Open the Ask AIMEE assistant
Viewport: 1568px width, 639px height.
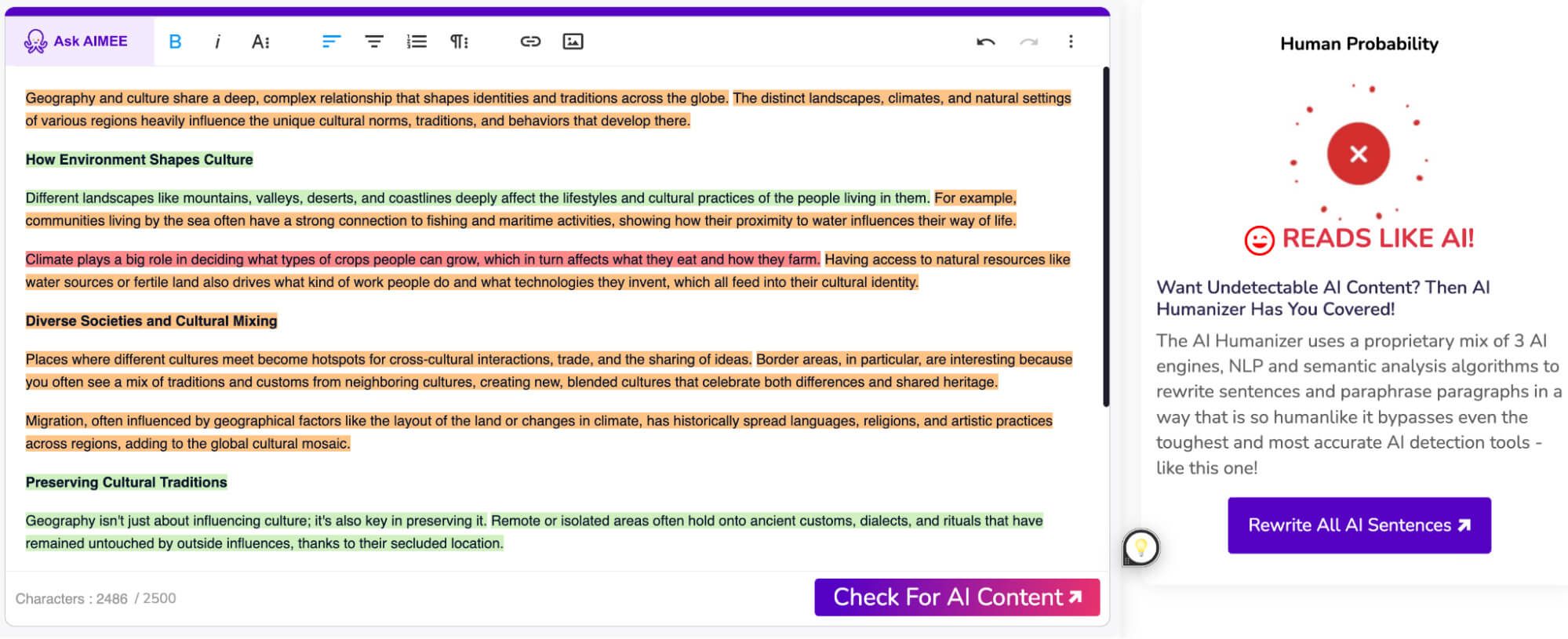click(x=76, y=42)
